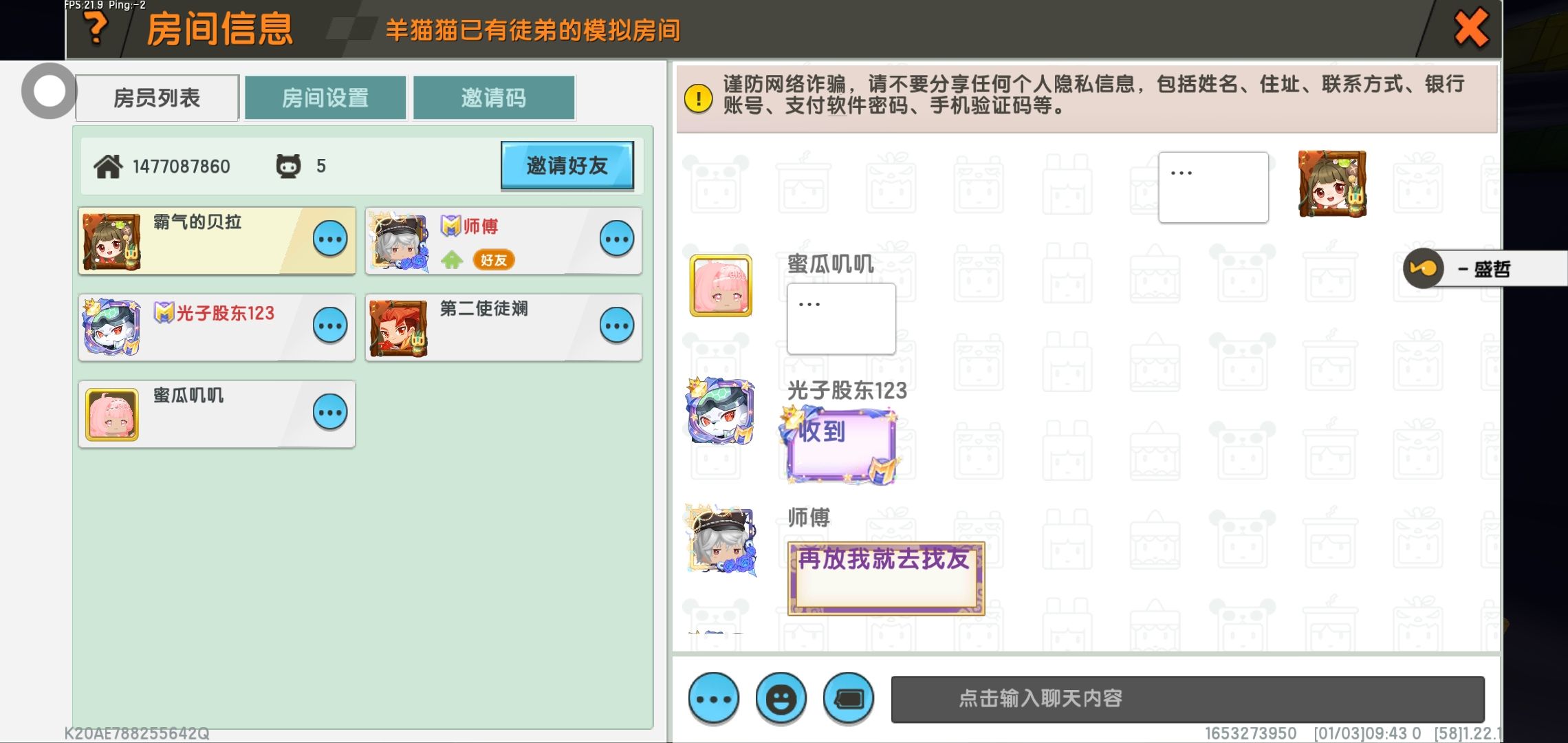Image resolution: width=1568 pixels, height=743 pixels.
Task: Open options menu for 霸气的贝拉
Action: [x=330, y=239]
